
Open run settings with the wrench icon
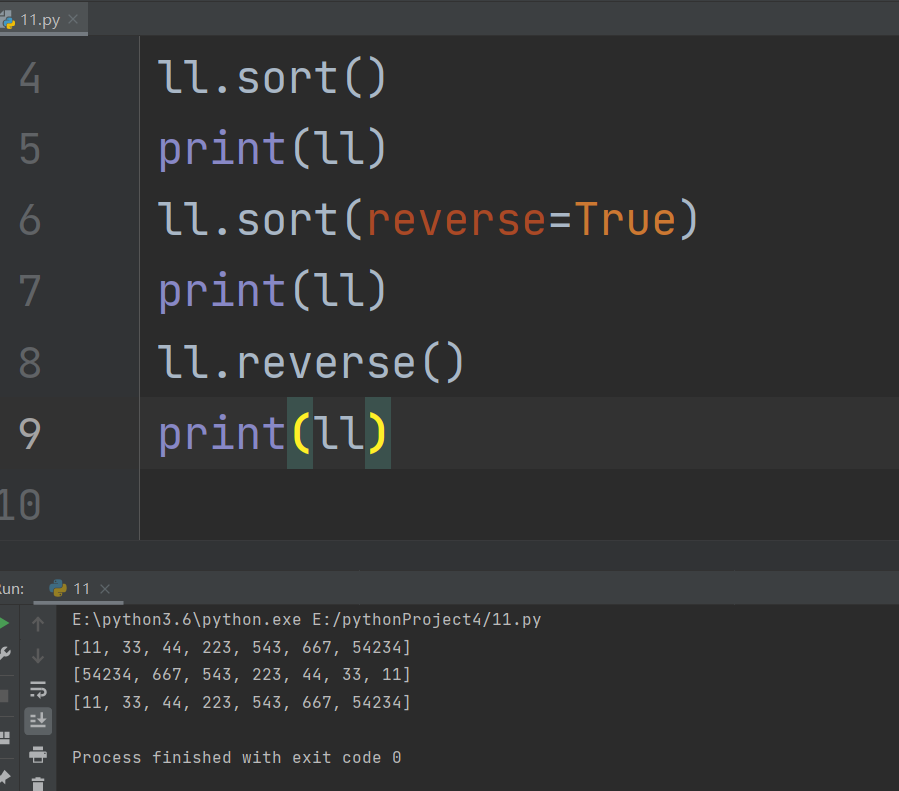(5, 653)
